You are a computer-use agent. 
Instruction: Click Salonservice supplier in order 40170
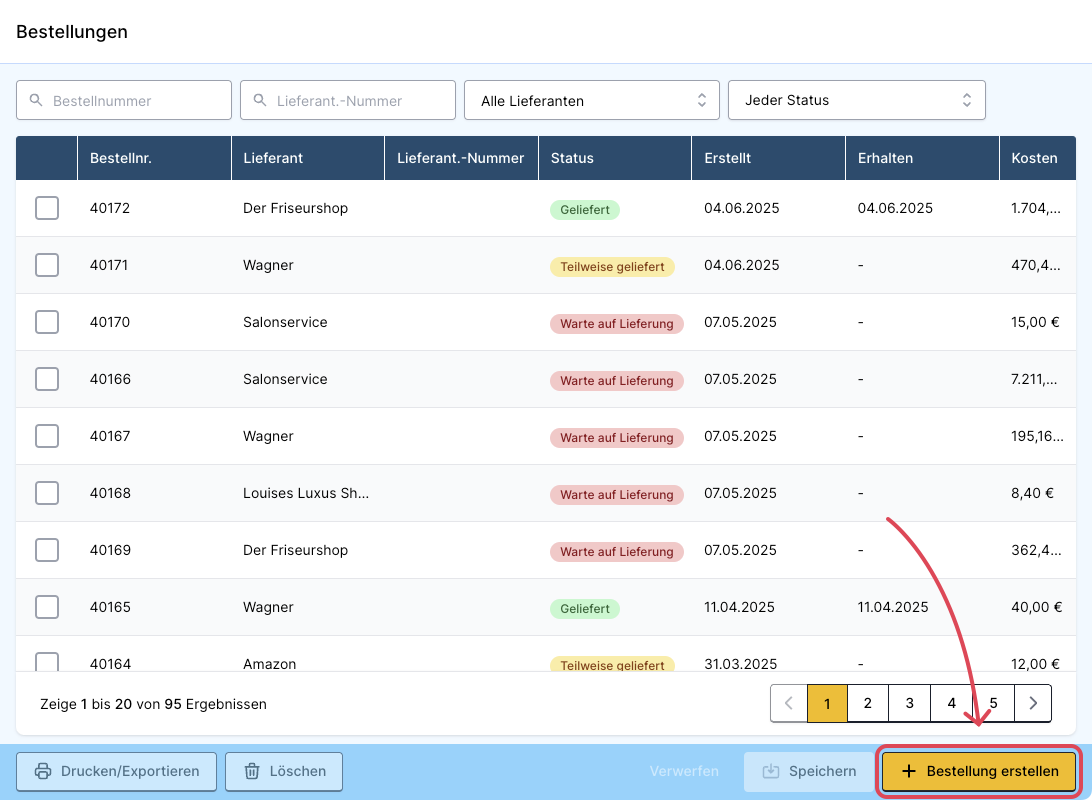[285, 322]
